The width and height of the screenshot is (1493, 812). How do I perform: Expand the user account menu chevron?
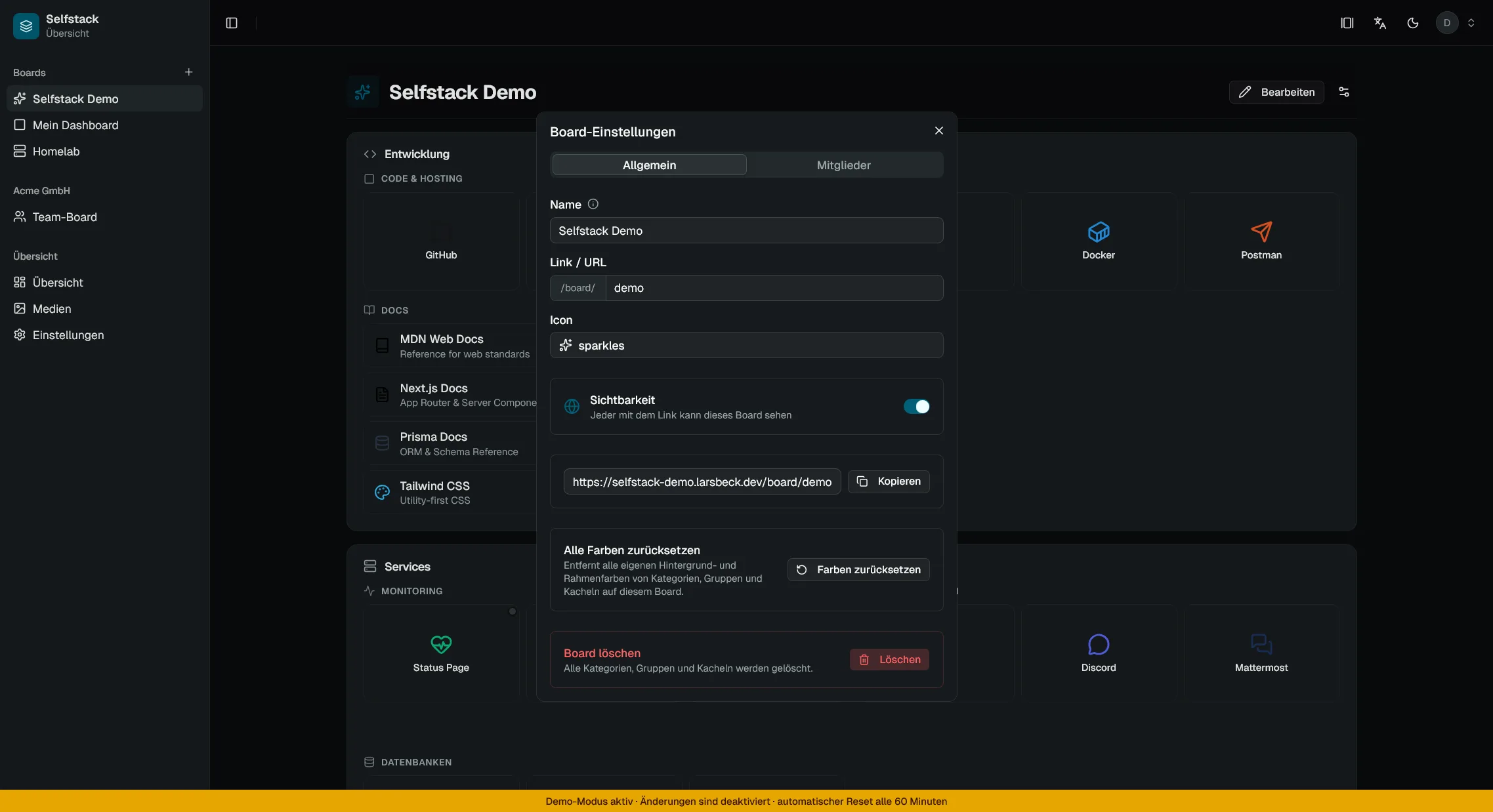tap(1471, 23)
